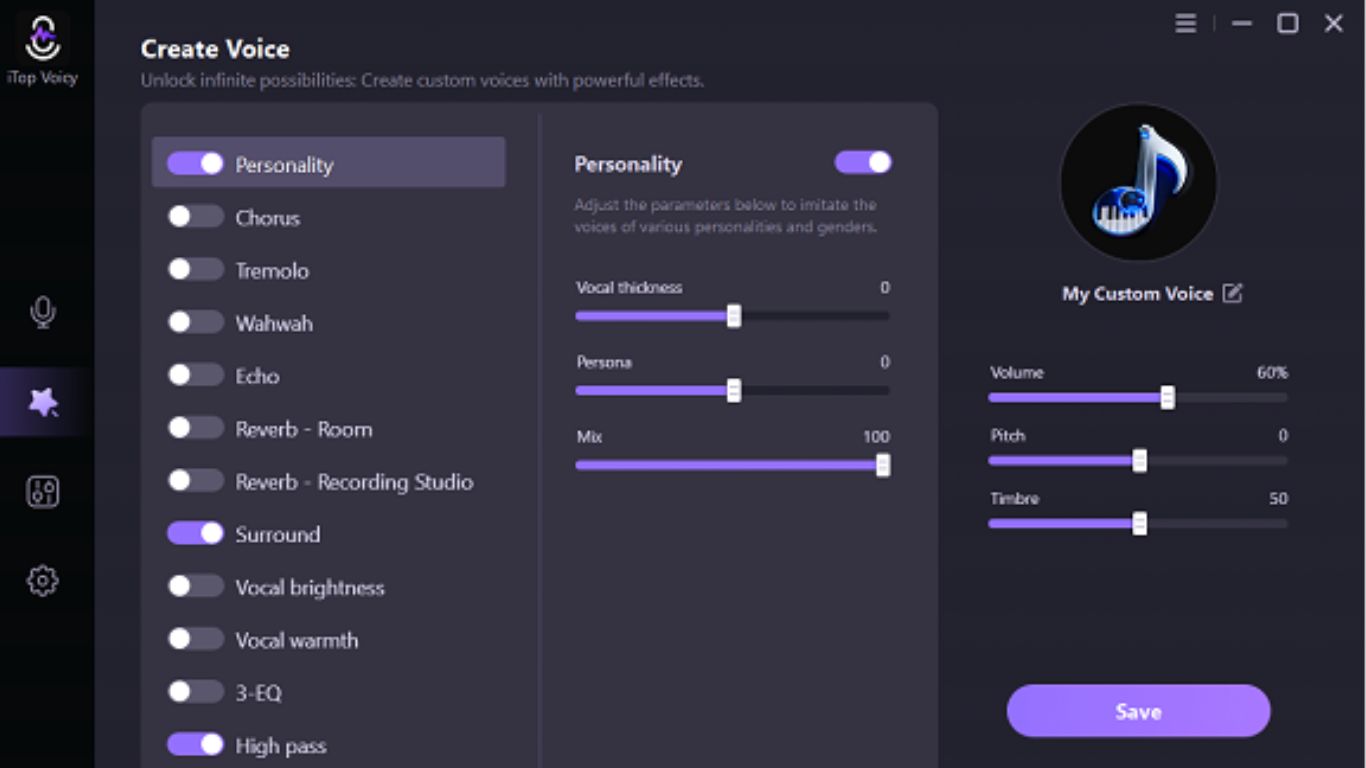Click the music note voice avatar
The image size is (1366, 768).
tap(1138, 183)
